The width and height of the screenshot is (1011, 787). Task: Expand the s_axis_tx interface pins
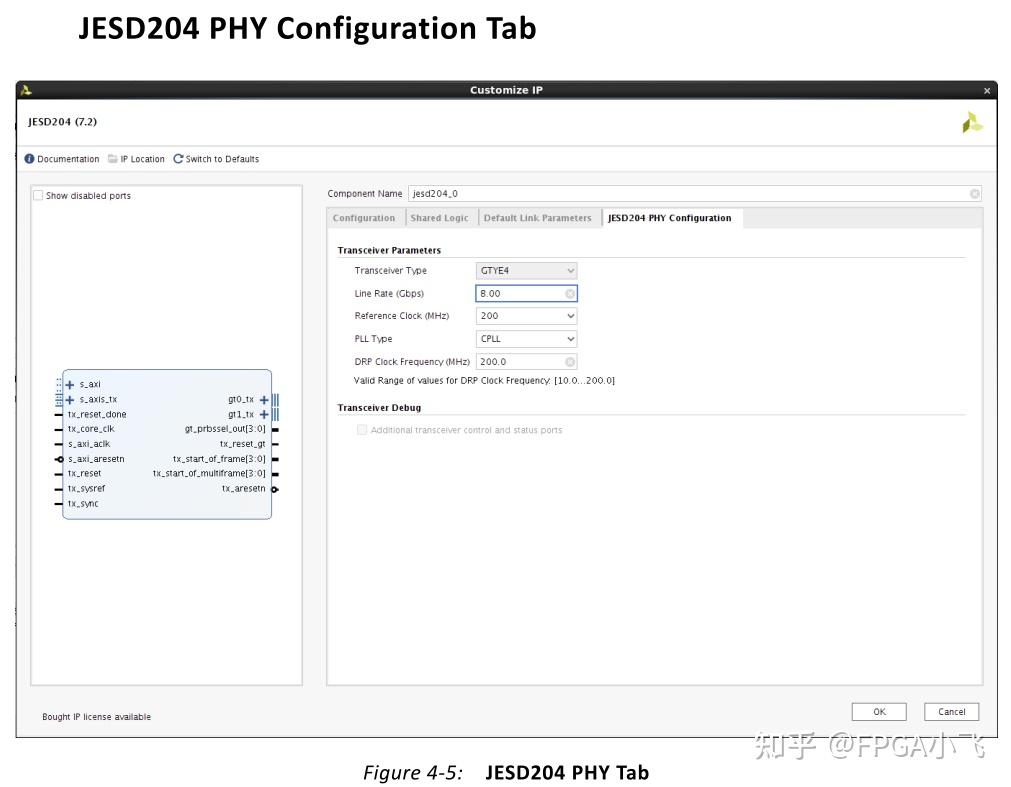pos(70,399)
